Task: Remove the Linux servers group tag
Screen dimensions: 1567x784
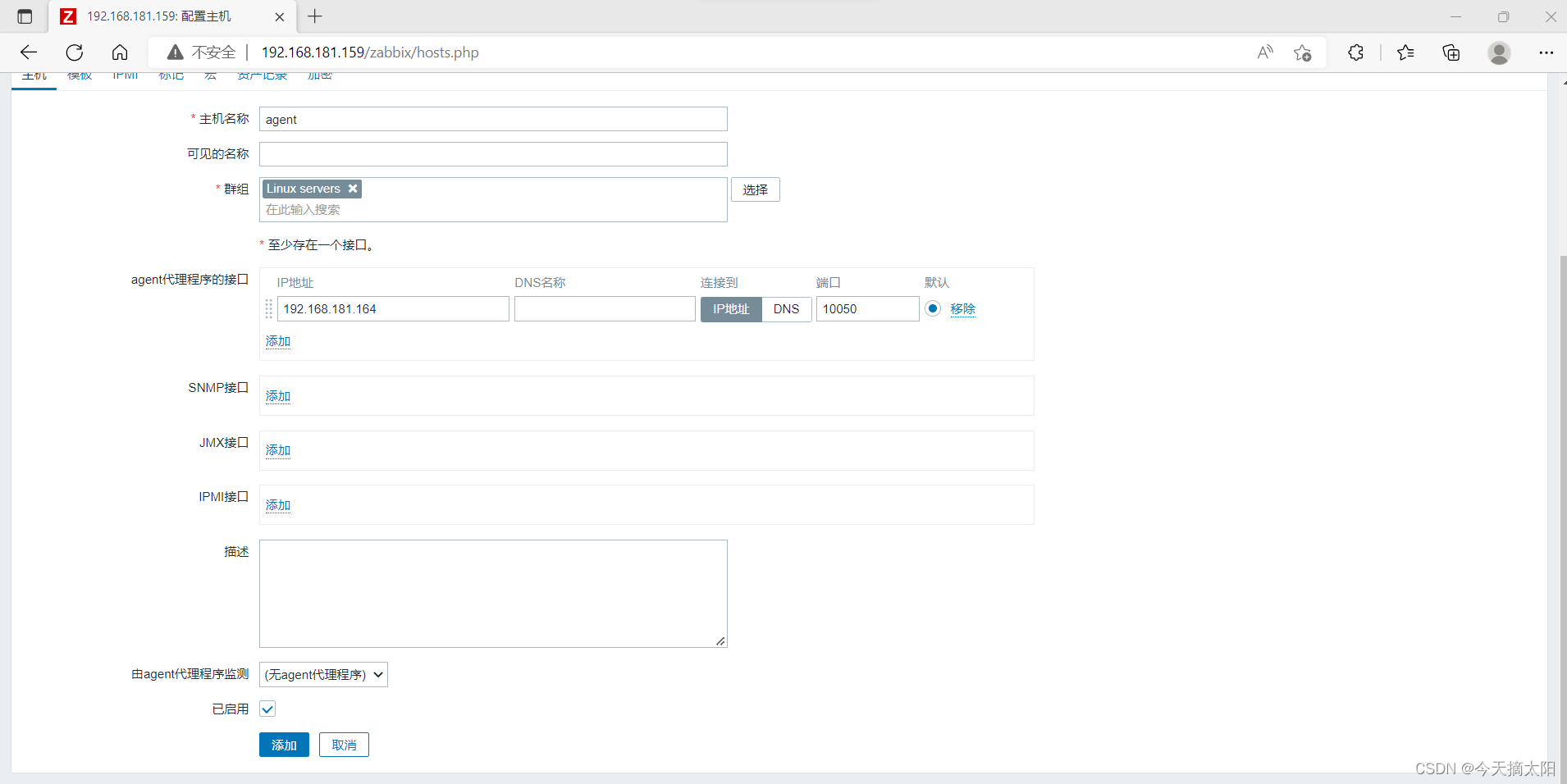Action: point(353,189)
